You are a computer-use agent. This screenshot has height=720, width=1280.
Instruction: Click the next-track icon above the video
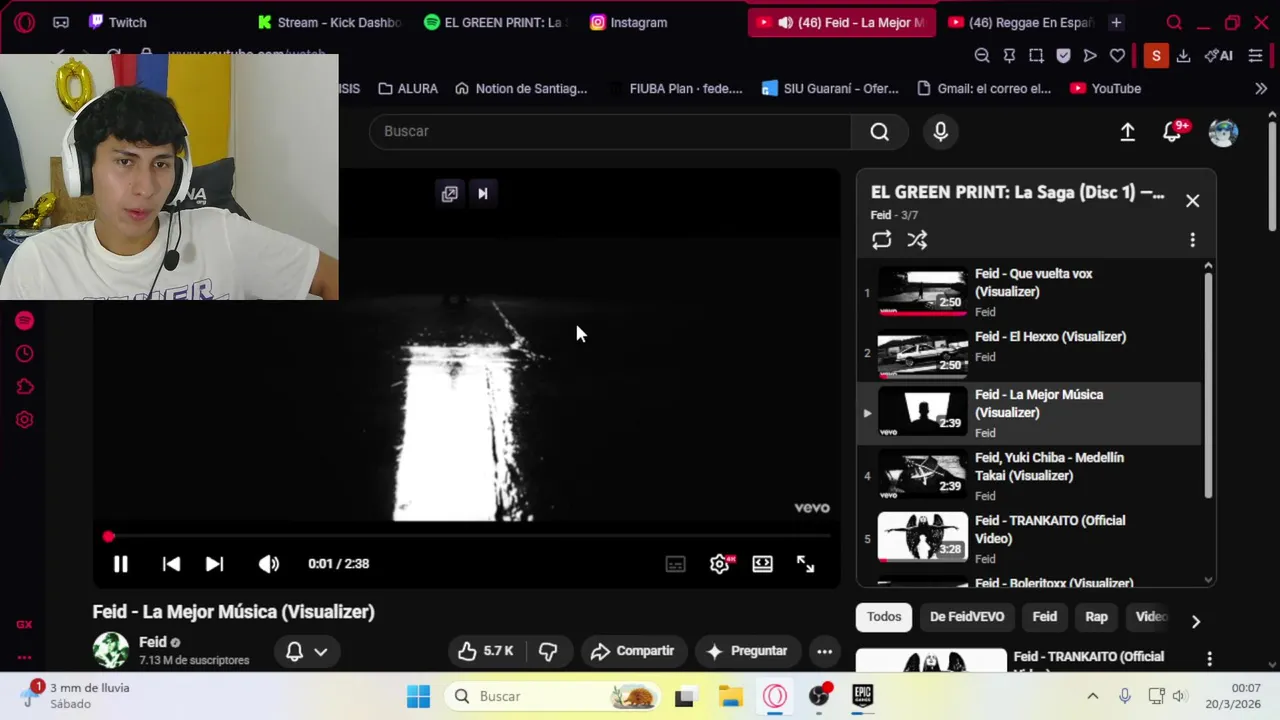tap(483, 194)
